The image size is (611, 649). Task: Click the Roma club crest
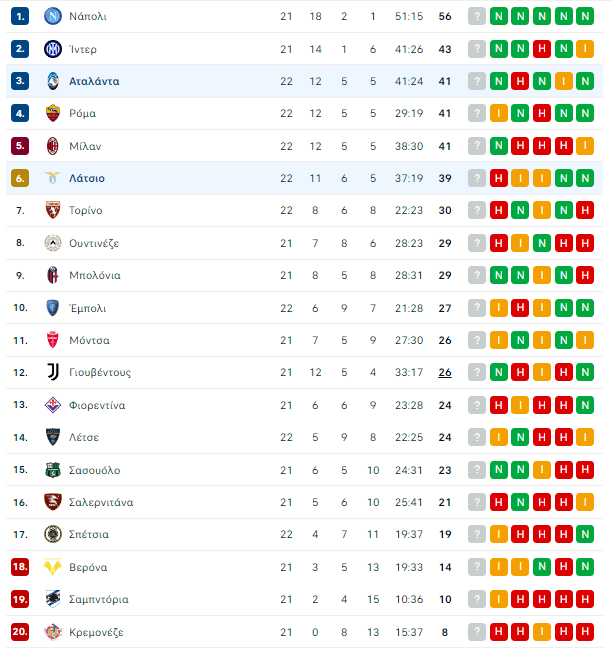53,113
